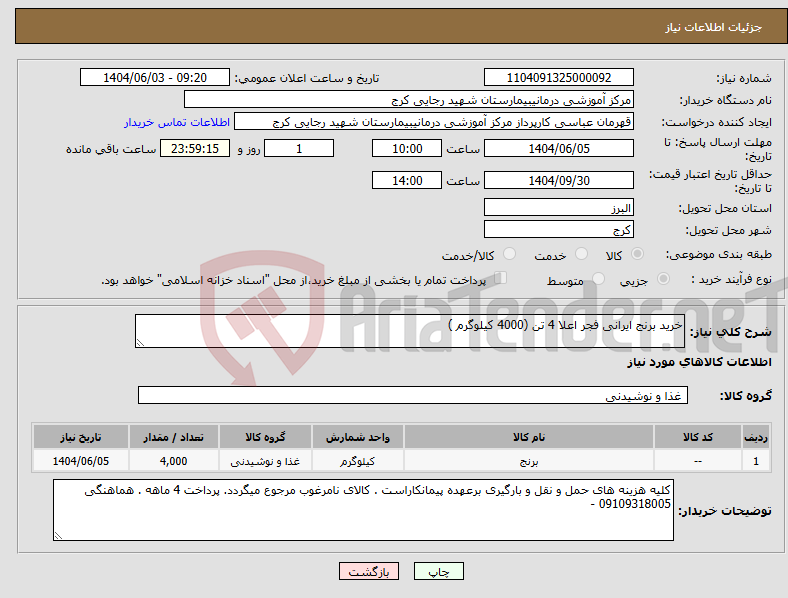
Task: Click the remaining time 23:59:15 field
Action: pos(195,148)
